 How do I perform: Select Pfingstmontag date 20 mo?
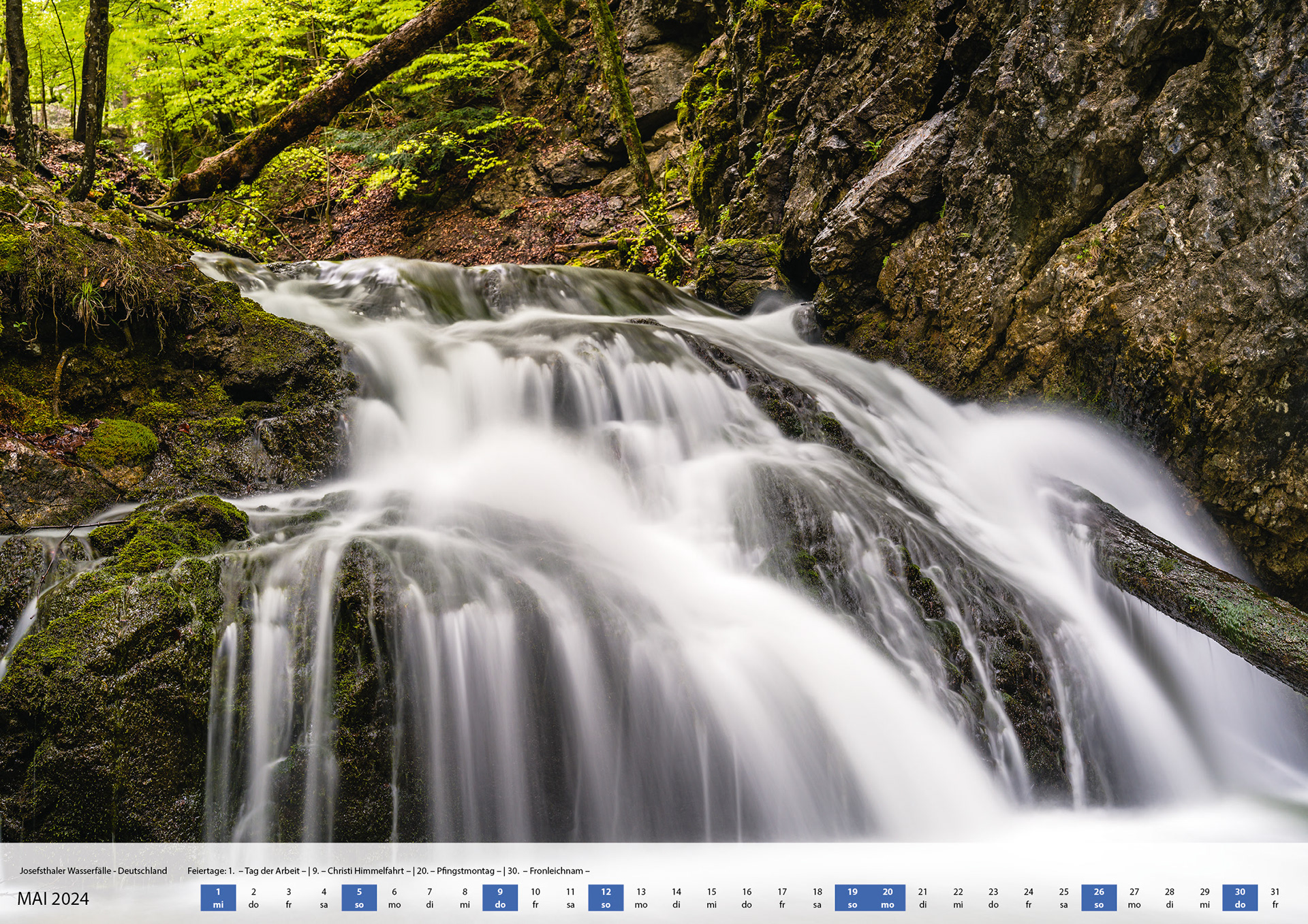click(x=888, y=897)
